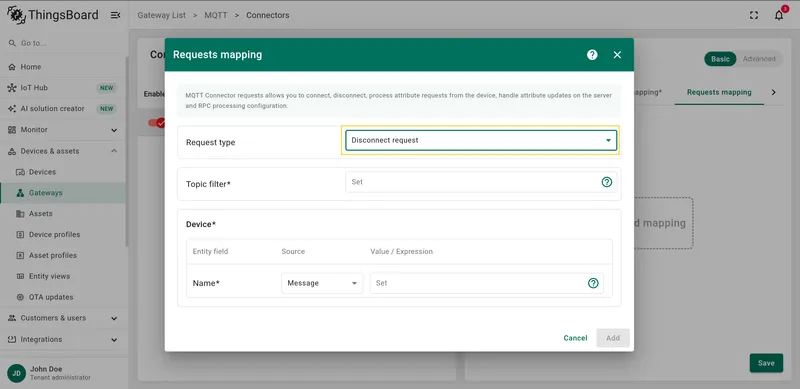800x389 pixels.
Task: Click the AI solution creator icon
Action: tap(12, 109)
